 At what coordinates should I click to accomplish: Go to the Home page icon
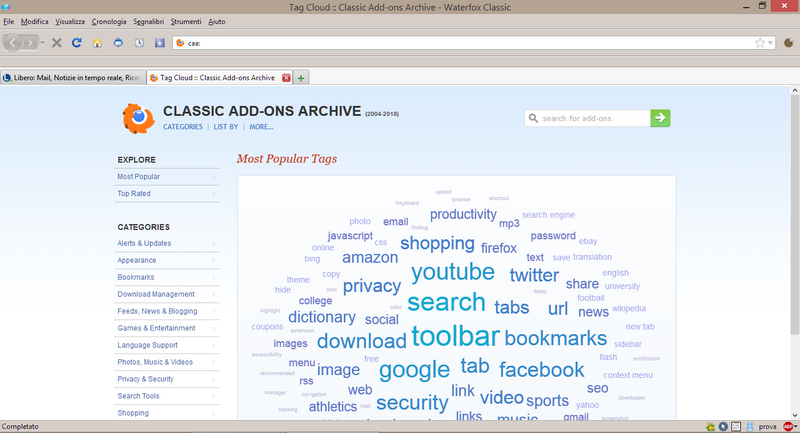coord(97,43)
